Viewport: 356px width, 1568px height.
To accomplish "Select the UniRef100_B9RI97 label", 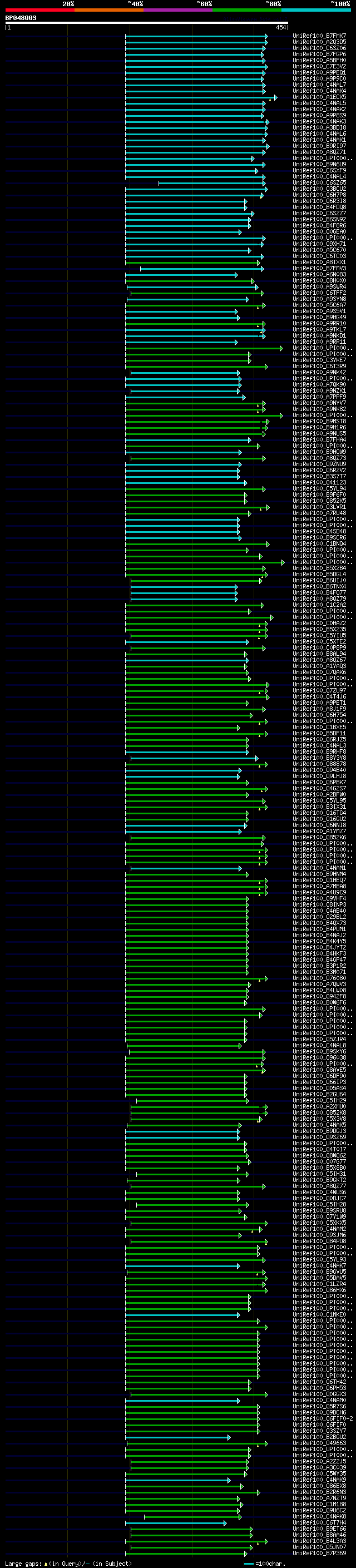I will pos(319,146).
